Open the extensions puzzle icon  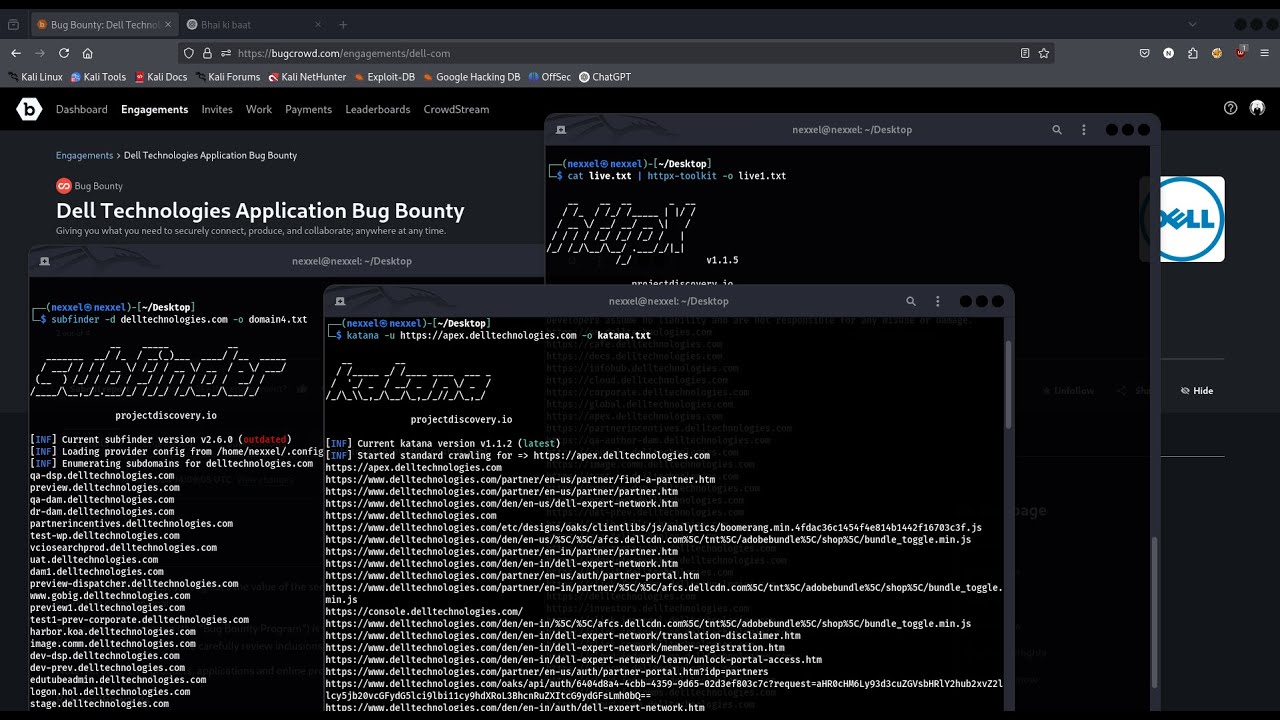[x=1193, y=53]
